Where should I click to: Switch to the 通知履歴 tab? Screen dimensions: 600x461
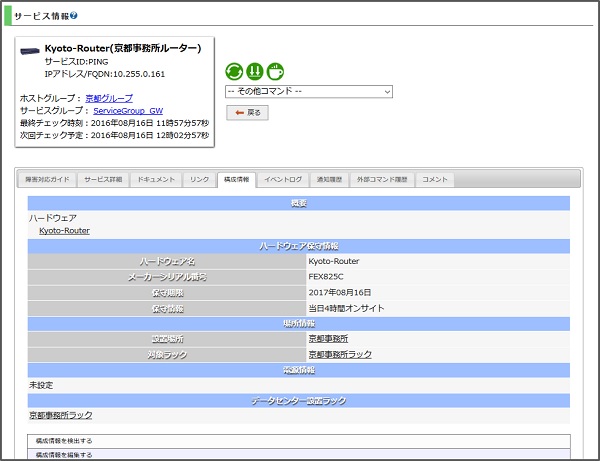point(329,179)
